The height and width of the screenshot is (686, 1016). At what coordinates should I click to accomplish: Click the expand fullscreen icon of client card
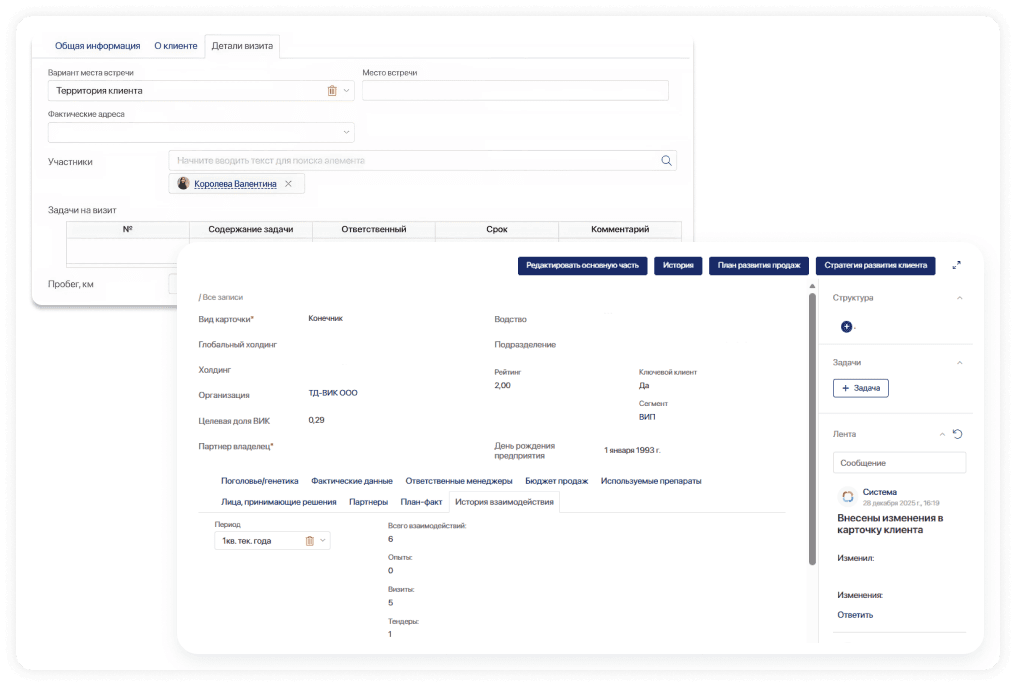click(x=957, y=265)
